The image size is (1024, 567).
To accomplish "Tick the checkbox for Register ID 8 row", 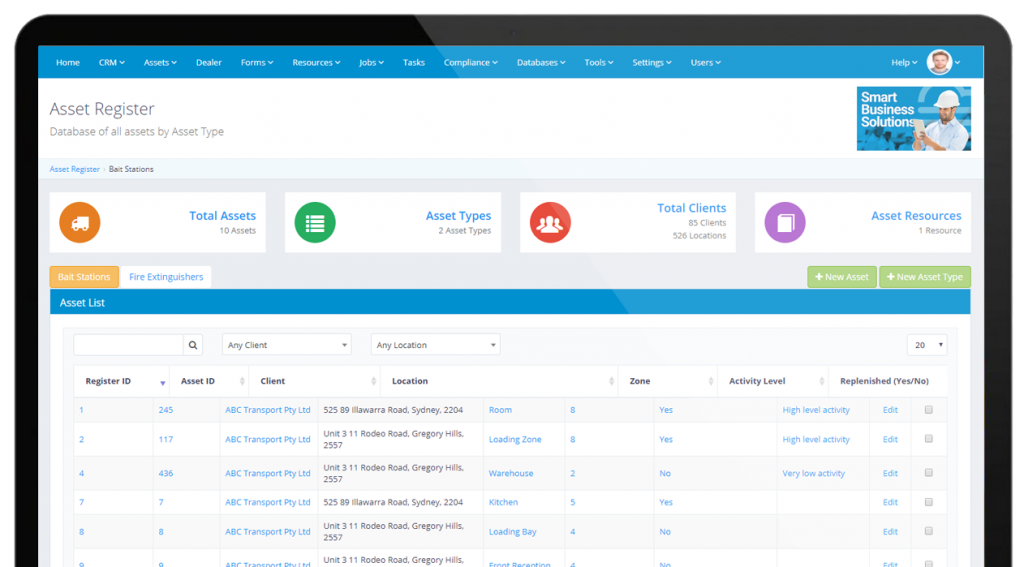I will (929, 531).
